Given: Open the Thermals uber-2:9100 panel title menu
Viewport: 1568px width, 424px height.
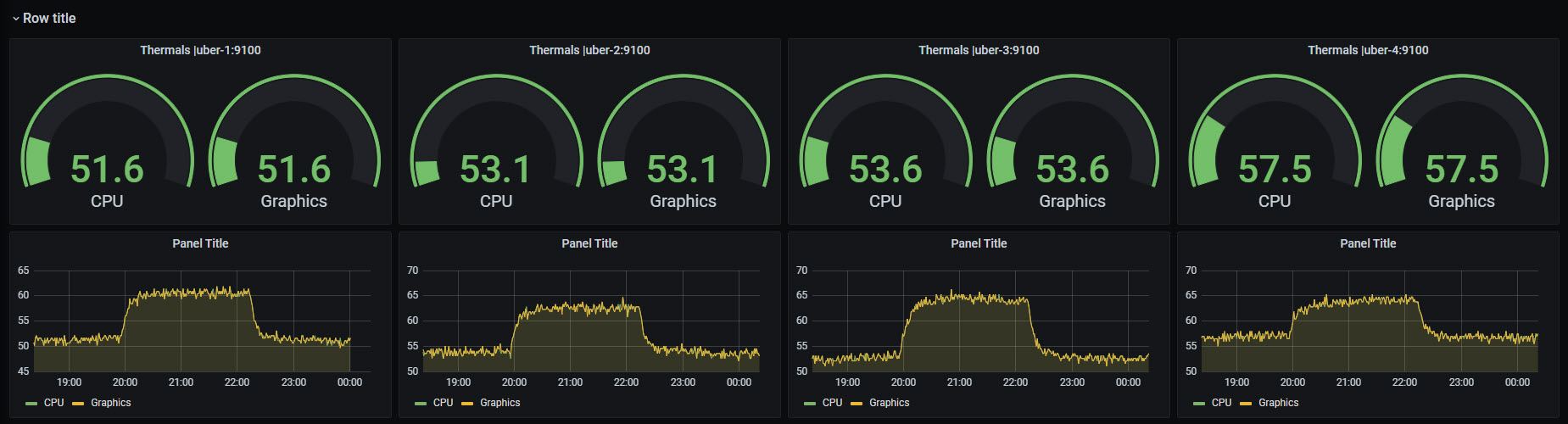Looking at the screenshot, I should 589,50.
